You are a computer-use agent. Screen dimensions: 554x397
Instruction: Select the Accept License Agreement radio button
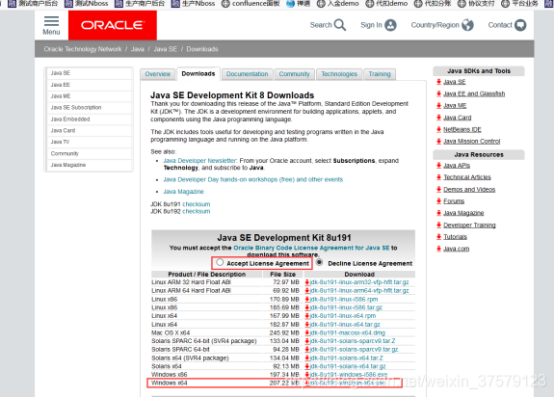click(x=220, y=262)
